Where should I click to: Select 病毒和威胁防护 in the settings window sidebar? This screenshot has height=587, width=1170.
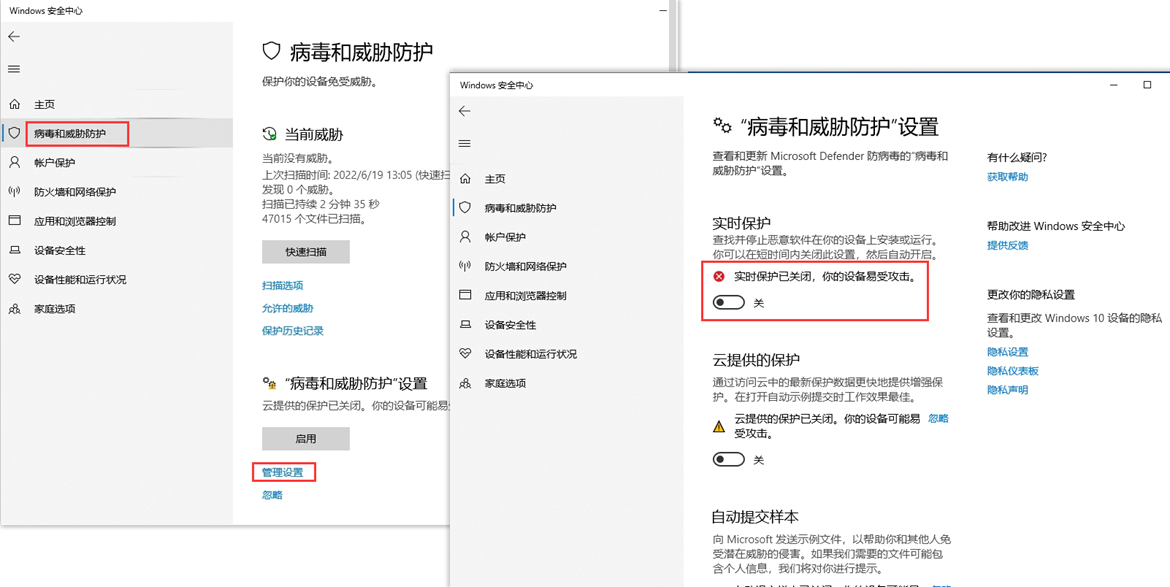[520, 208]
